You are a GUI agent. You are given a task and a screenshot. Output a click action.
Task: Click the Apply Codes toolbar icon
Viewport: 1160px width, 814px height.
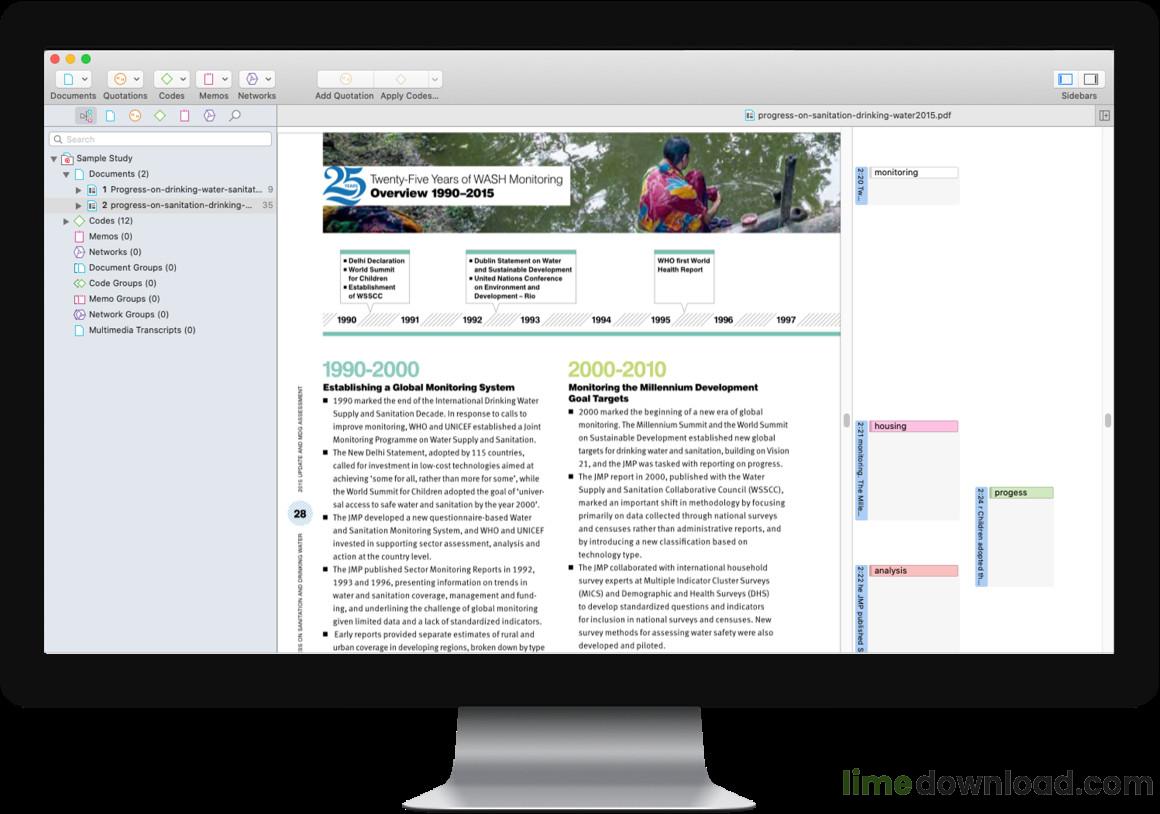coord(400,79)
